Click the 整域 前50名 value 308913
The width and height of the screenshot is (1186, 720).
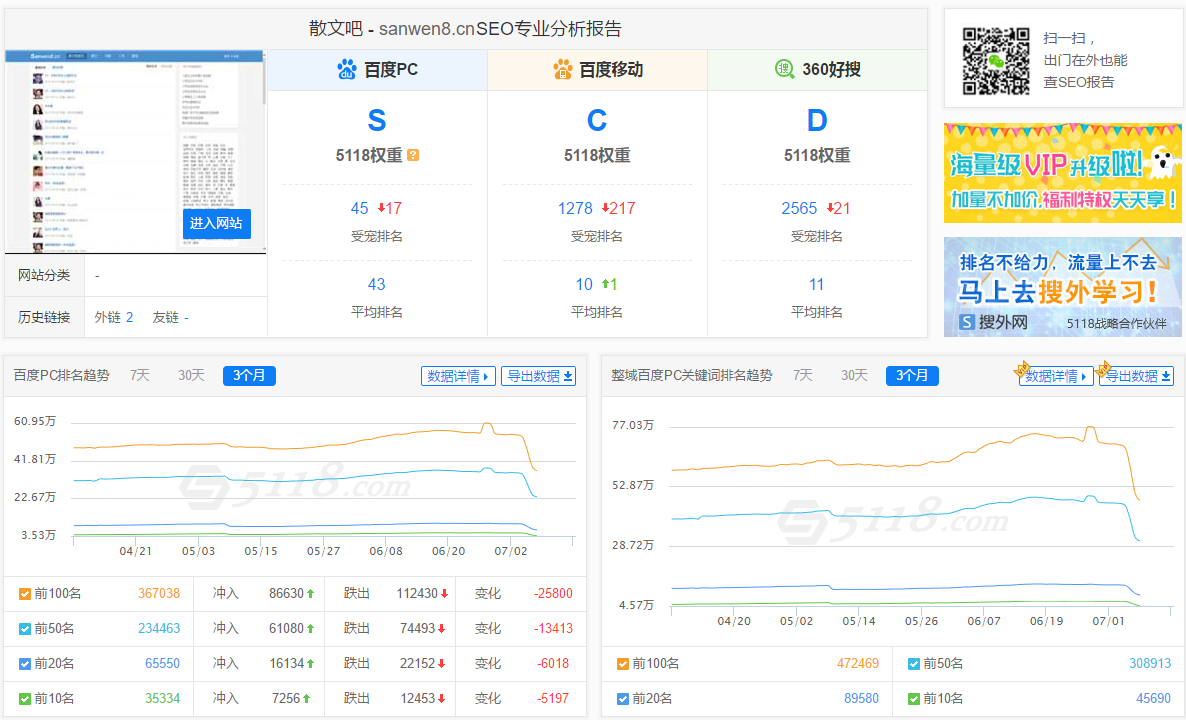[1150, 663]
